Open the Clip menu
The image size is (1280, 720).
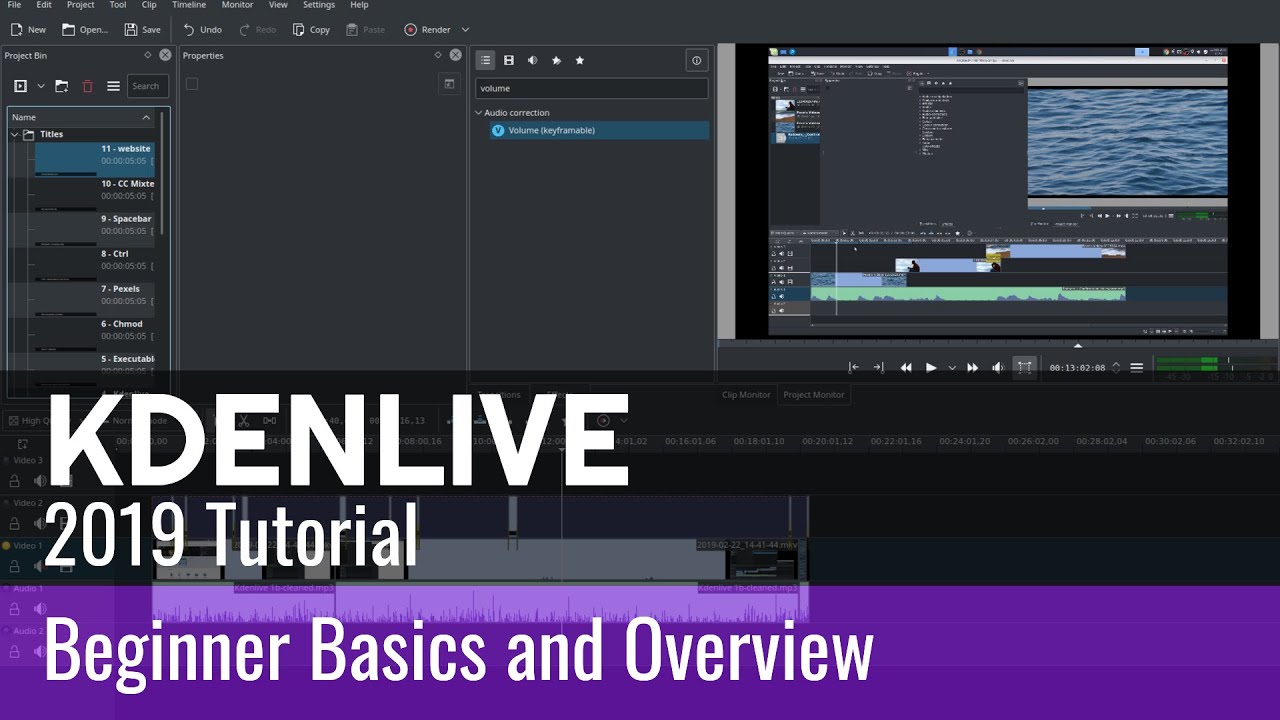[149, 5]
